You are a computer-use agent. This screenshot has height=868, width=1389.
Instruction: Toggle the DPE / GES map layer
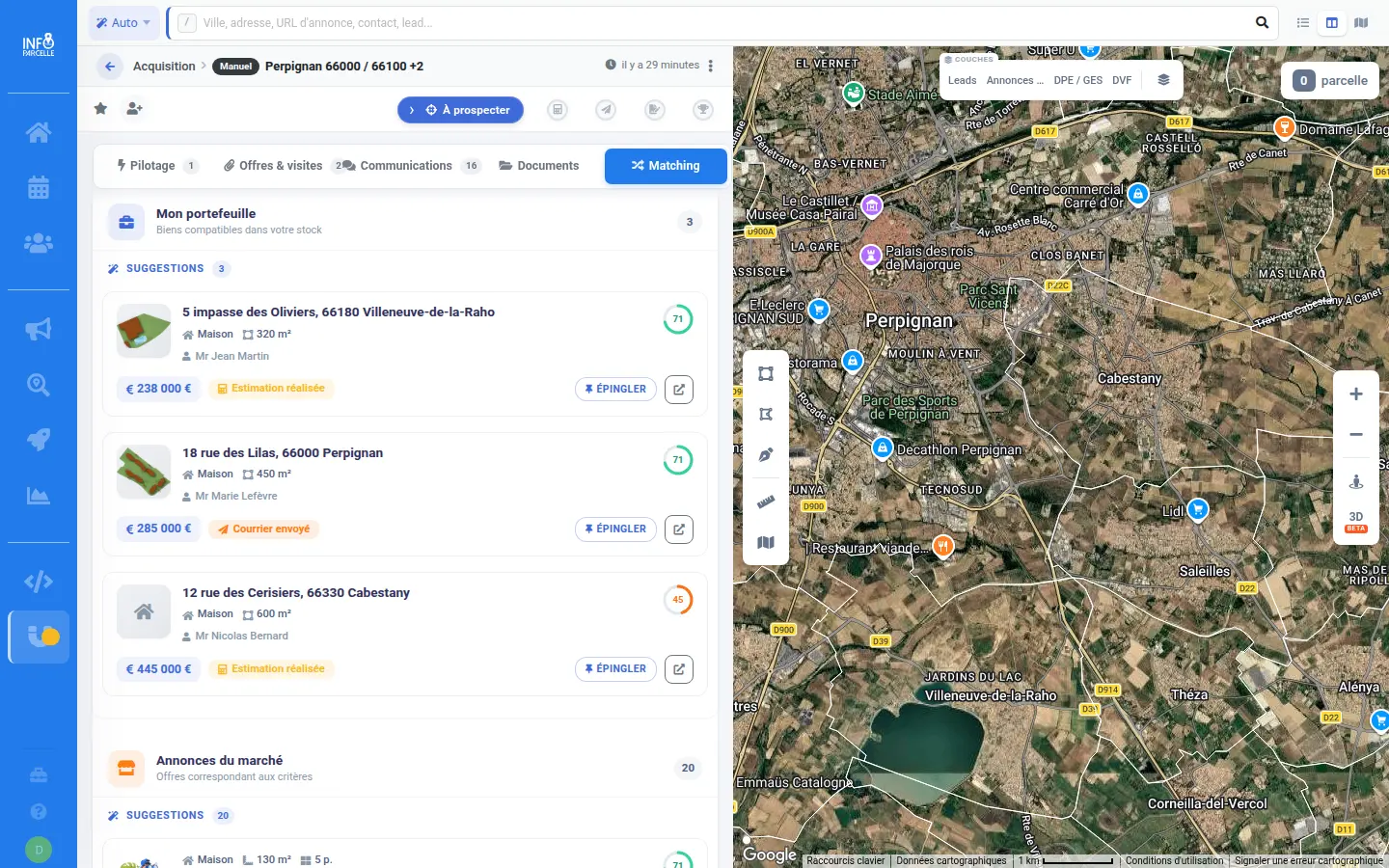tap(1077, 80)
